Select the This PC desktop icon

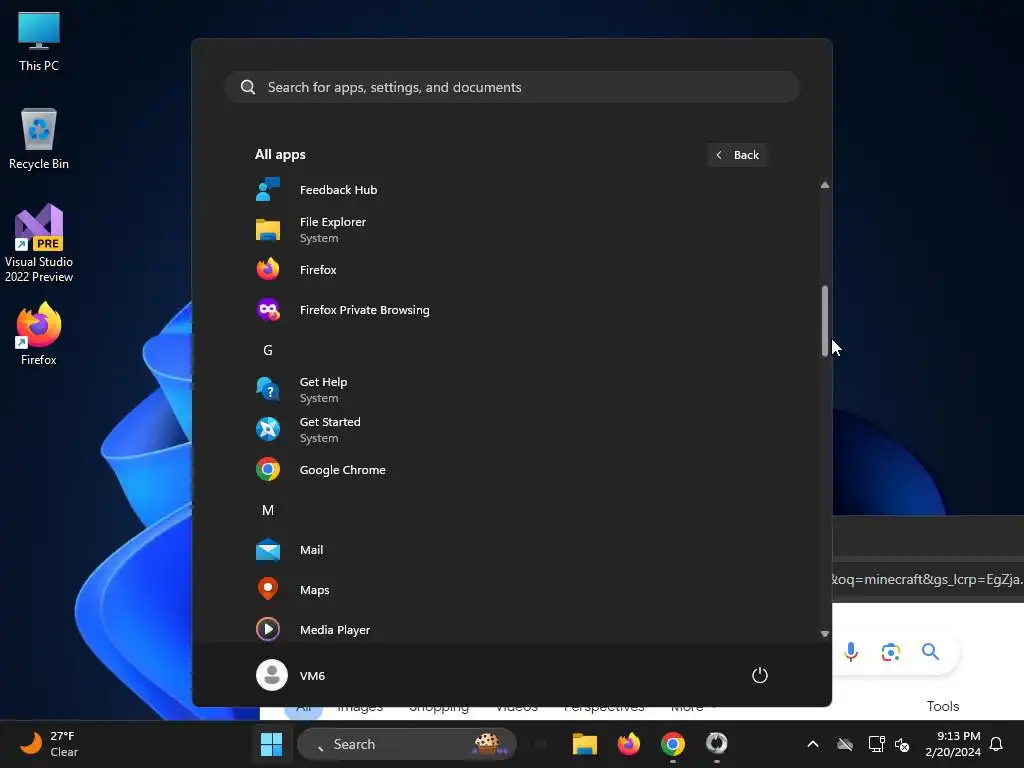pos(39,42)
